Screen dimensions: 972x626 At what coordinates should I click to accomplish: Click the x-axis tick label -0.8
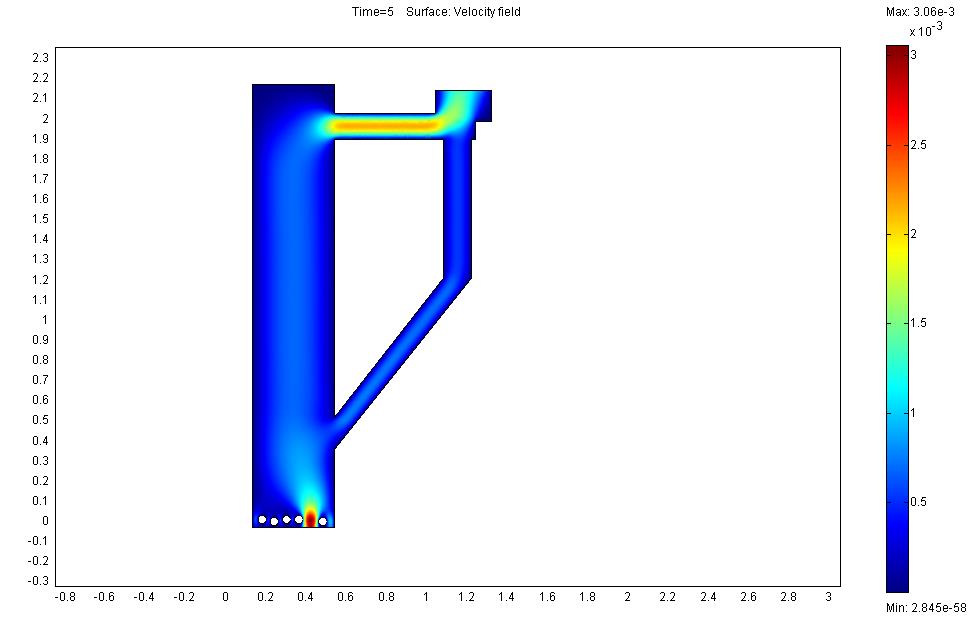(64, 597)
